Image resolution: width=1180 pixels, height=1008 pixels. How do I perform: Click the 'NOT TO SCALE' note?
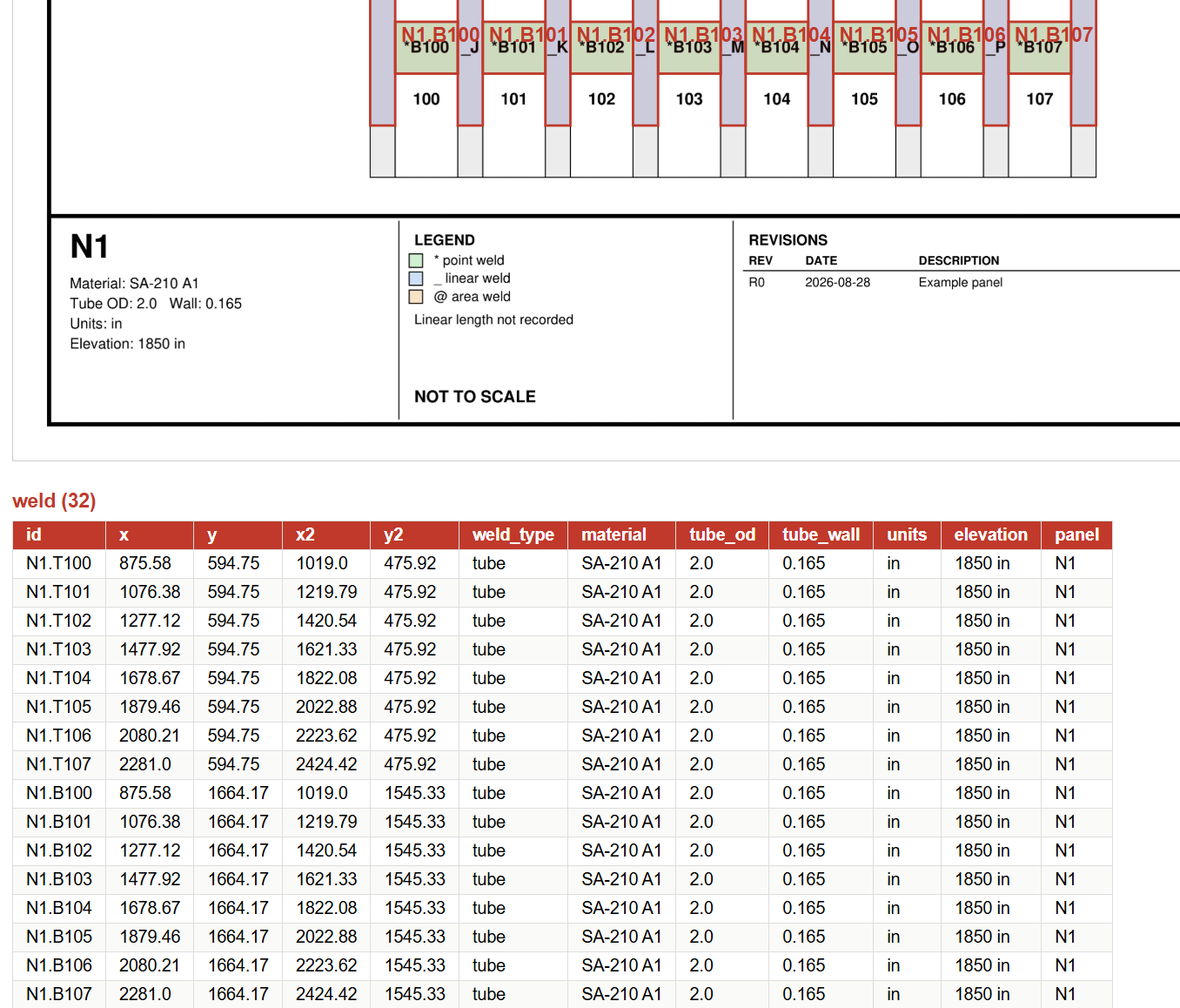pyautogui.click(x=475, y=397)
